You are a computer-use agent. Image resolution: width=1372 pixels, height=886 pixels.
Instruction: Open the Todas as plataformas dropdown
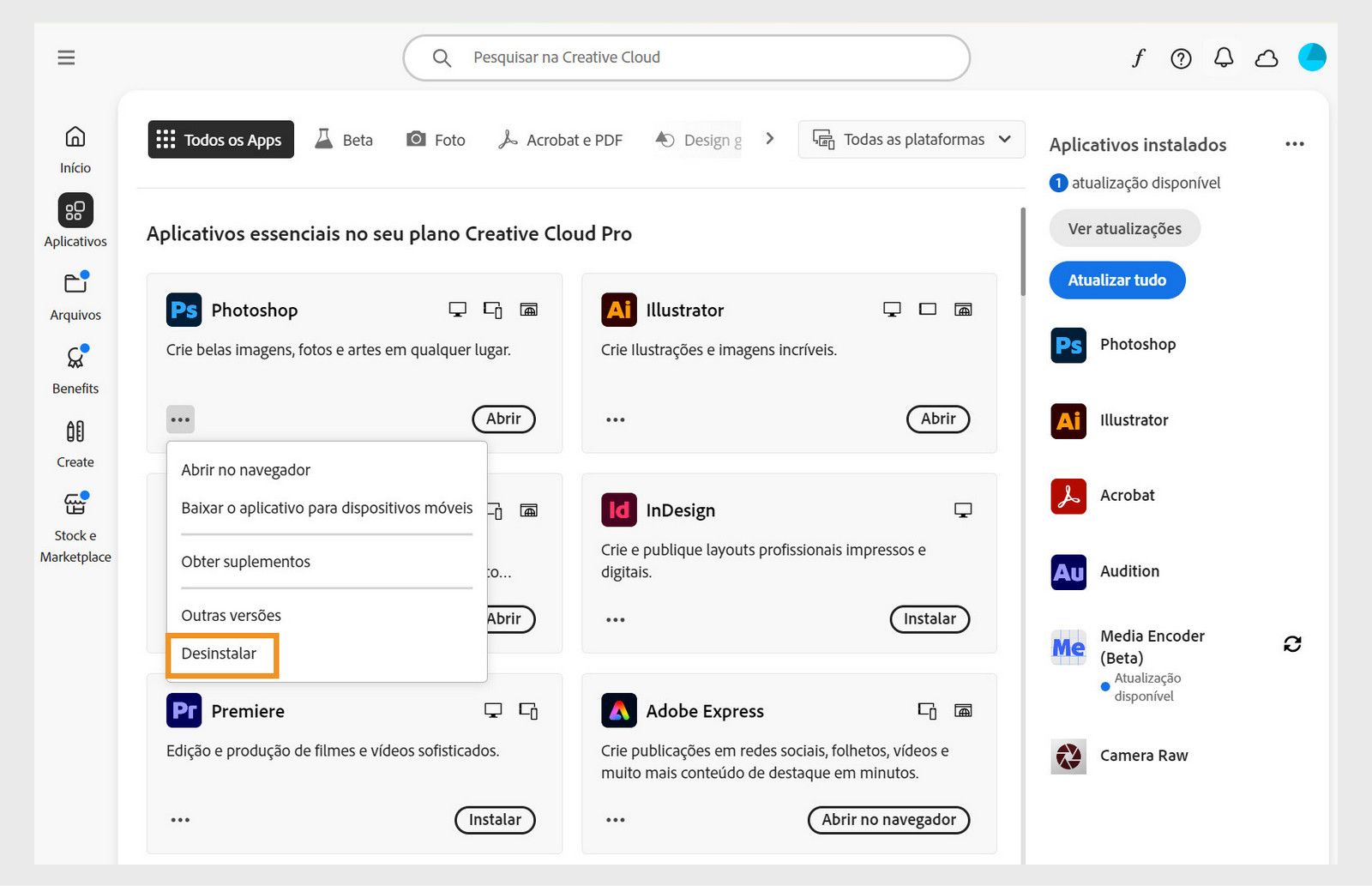(911, 139)
